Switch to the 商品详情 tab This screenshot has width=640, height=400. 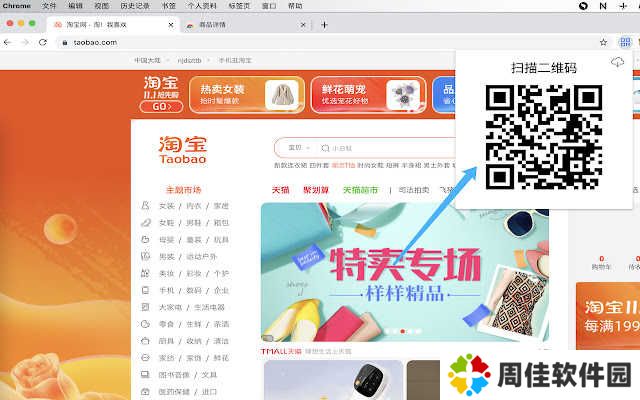click(x=221, y=24)
